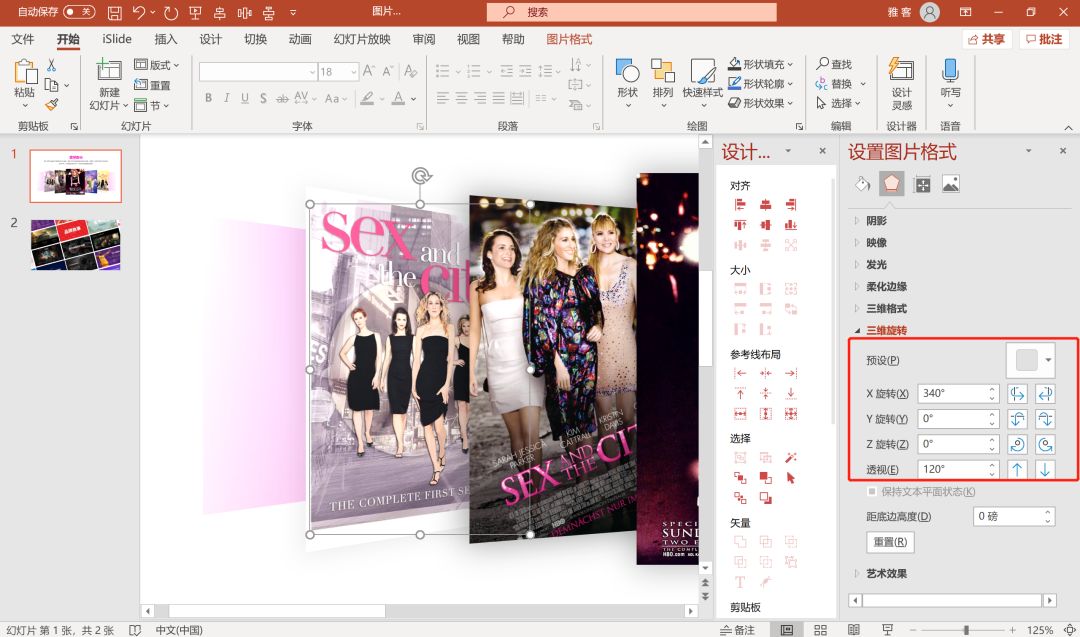1080x637 pixels.
Task: Open 快速样式 quick styles
Action: [703, 83]
